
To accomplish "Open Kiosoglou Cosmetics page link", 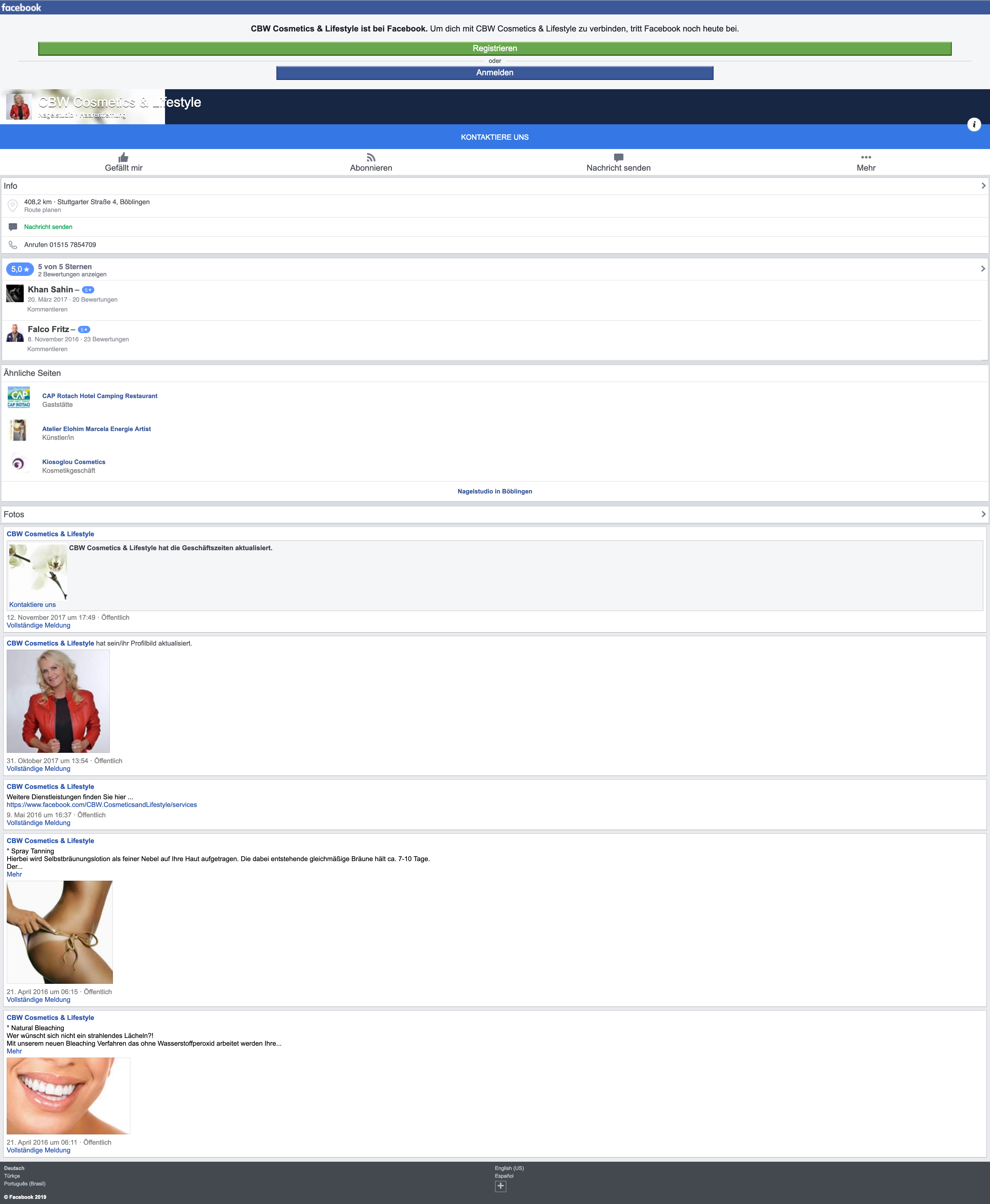I will (x=73, y=462).
